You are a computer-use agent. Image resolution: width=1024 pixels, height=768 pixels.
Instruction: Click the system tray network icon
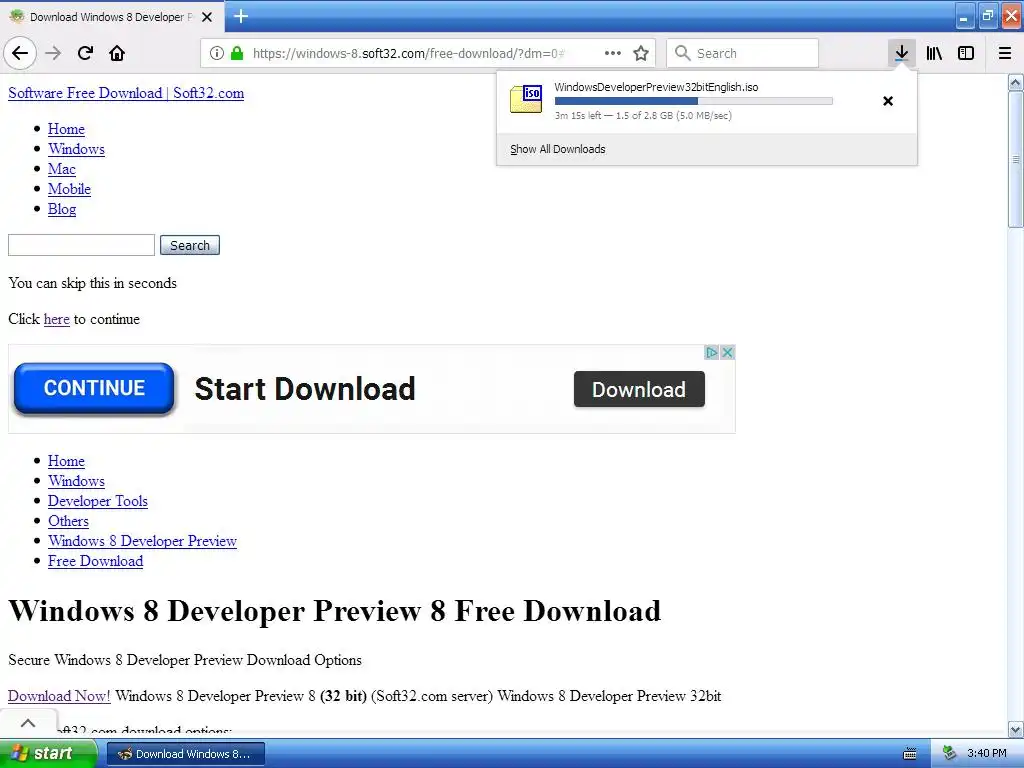pyautogui.click(x=949, y=753)
